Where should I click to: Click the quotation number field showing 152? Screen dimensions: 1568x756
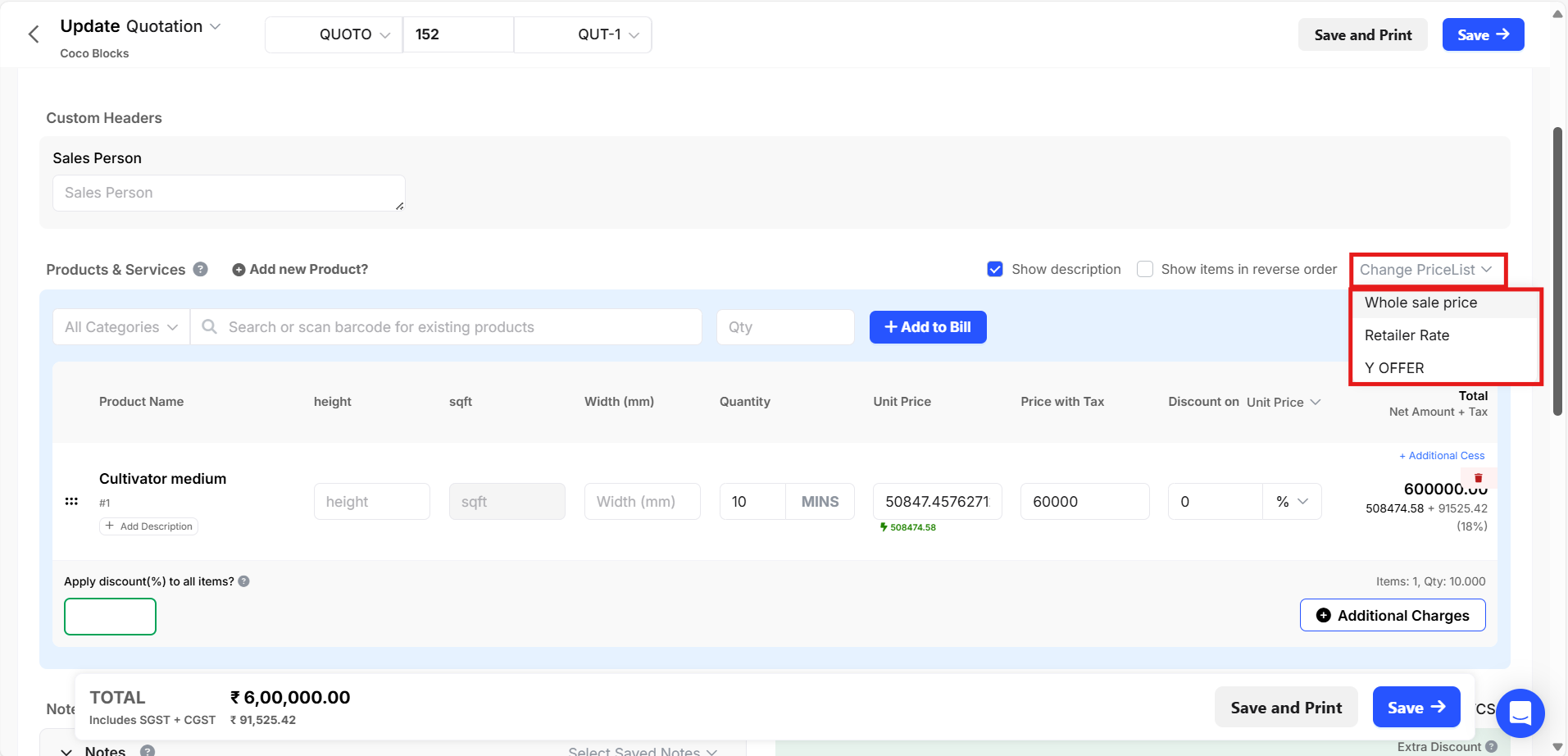click(458, 34)
